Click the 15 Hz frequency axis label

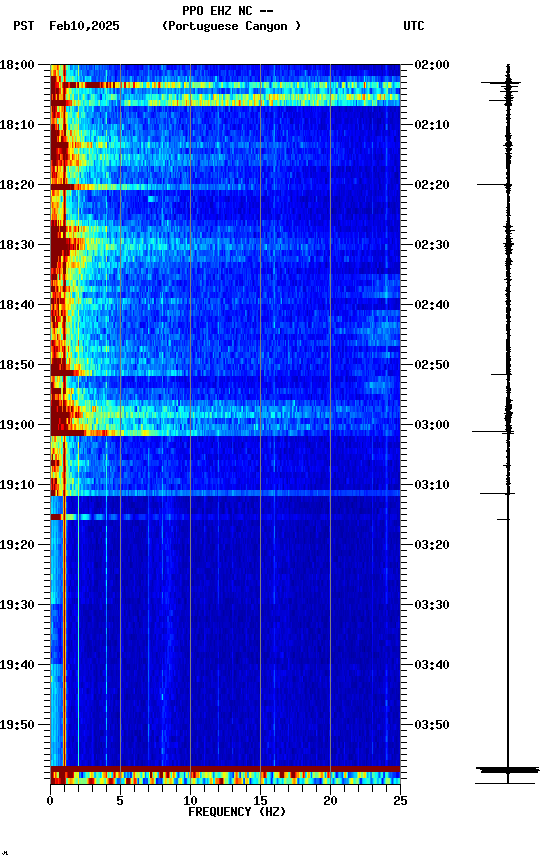(x=260, y=801)
